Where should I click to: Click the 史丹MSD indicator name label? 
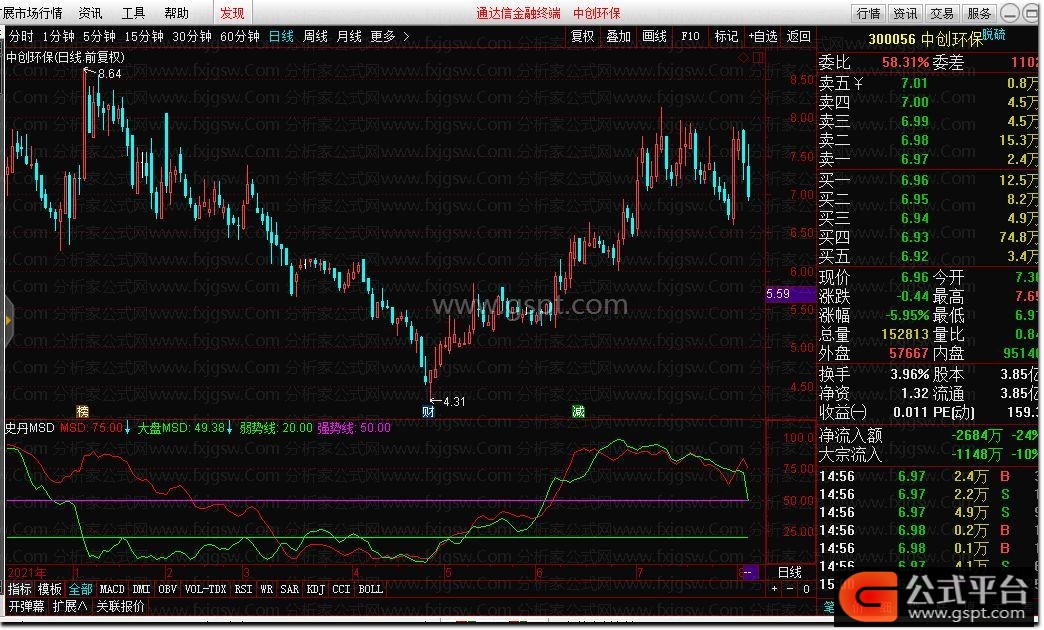tap(29, 428)
